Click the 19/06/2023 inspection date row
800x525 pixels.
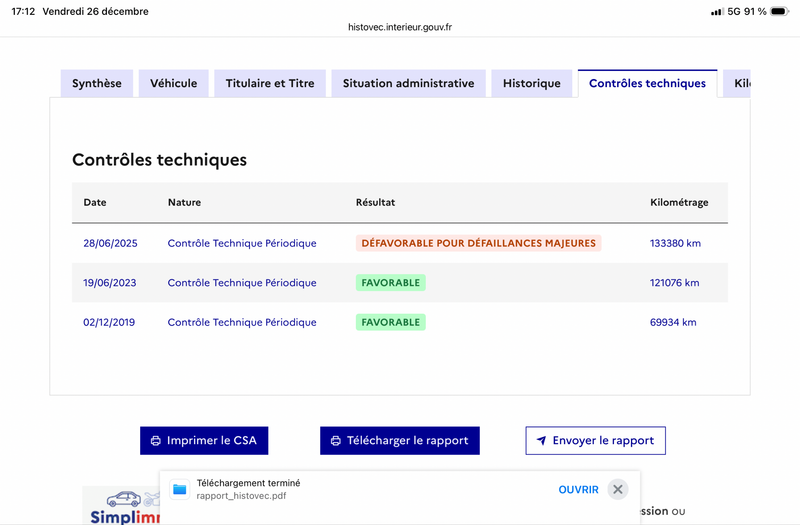[110, 283]
